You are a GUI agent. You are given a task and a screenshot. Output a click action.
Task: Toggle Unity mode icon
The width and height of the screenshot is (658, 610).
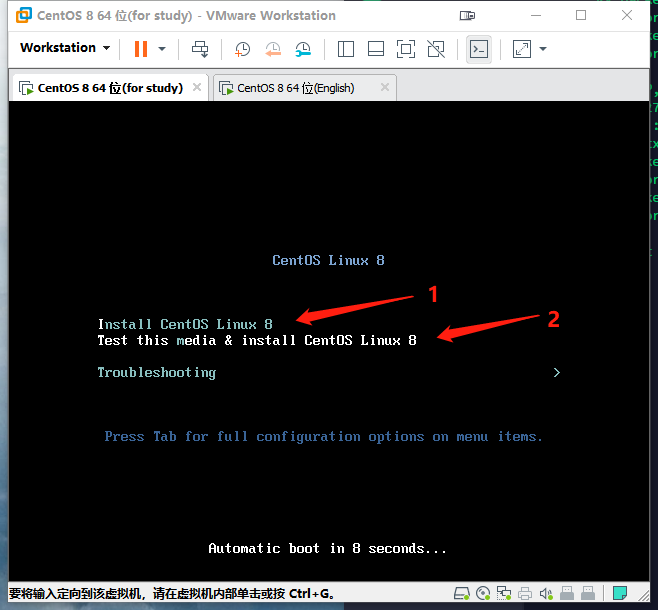pyautogui.click(x=436, y=49)
